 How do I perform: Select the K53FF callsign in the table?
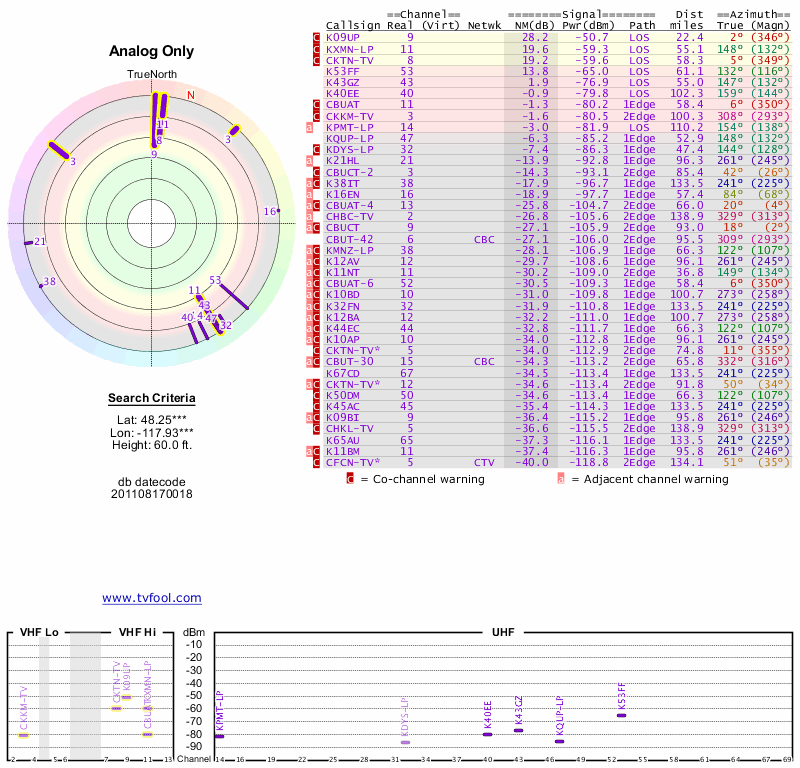343,71
